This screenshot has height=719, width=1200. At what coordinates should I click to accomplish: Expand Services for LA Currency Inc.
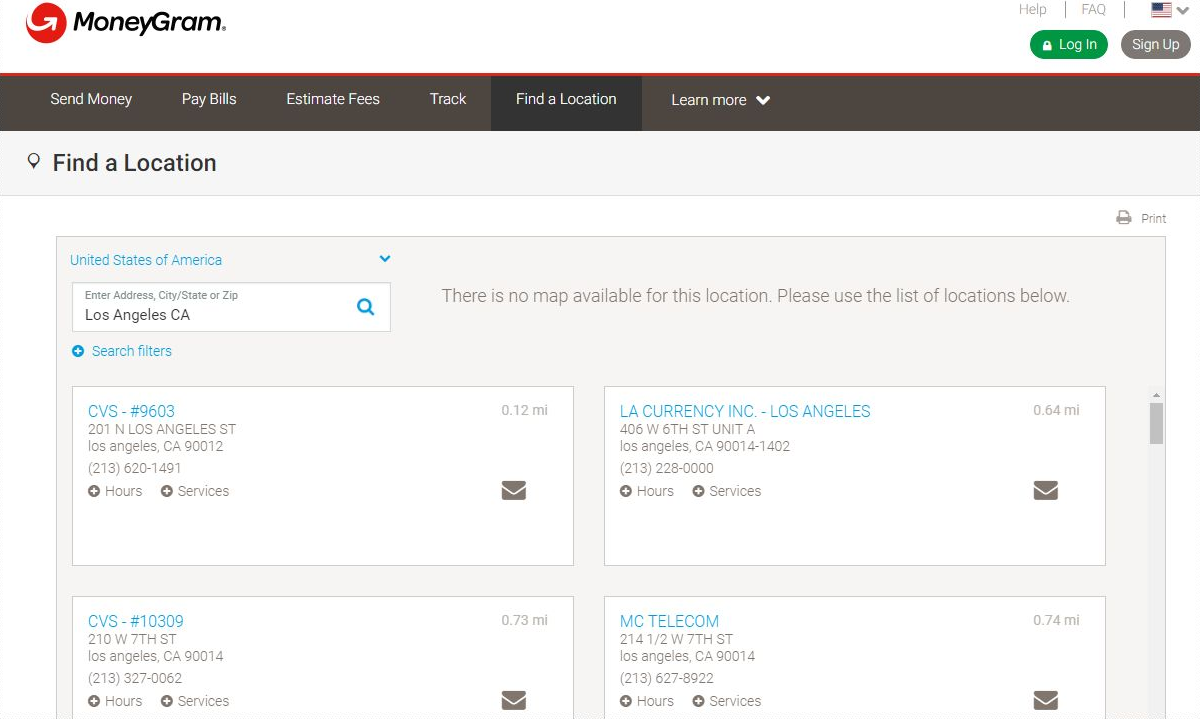point(727,491)
